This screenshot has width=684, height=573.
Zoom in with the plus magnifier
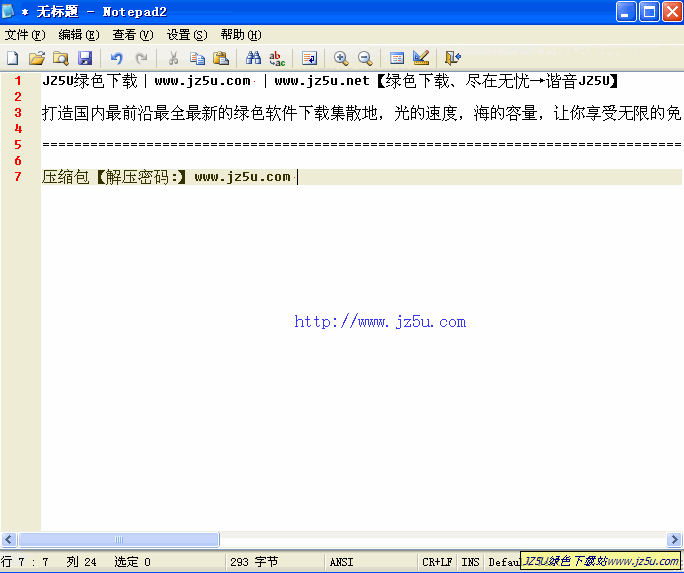click(341, 58)
